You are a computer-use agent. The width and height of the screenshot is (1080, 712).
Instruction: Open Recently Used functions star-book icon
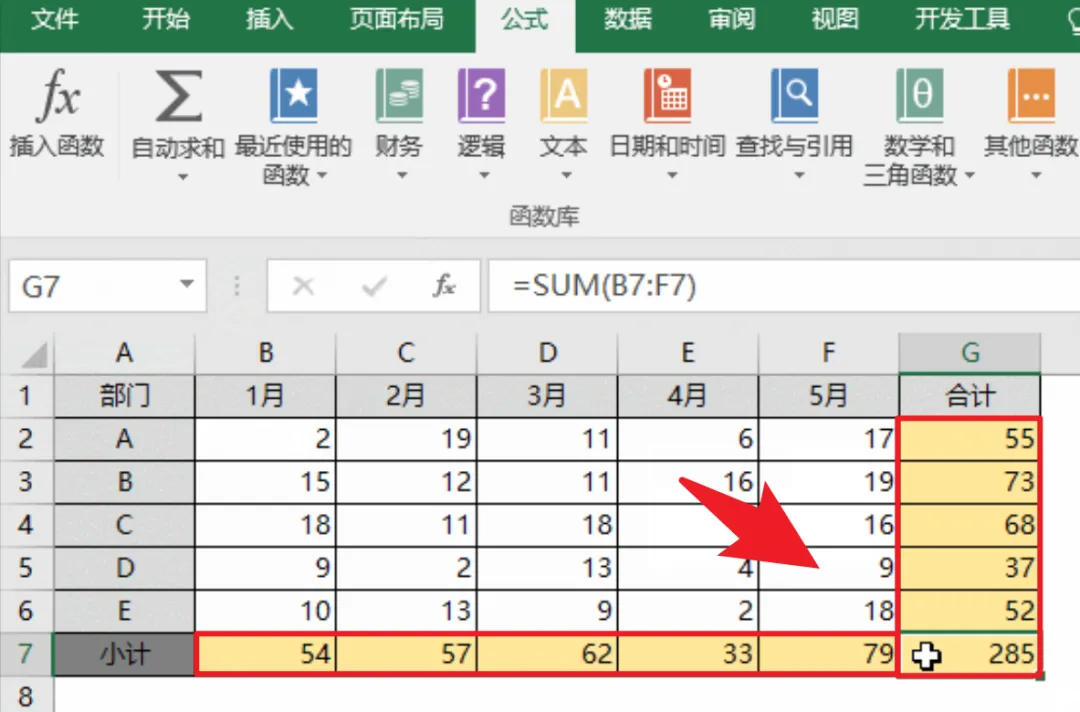pos(293,96)
